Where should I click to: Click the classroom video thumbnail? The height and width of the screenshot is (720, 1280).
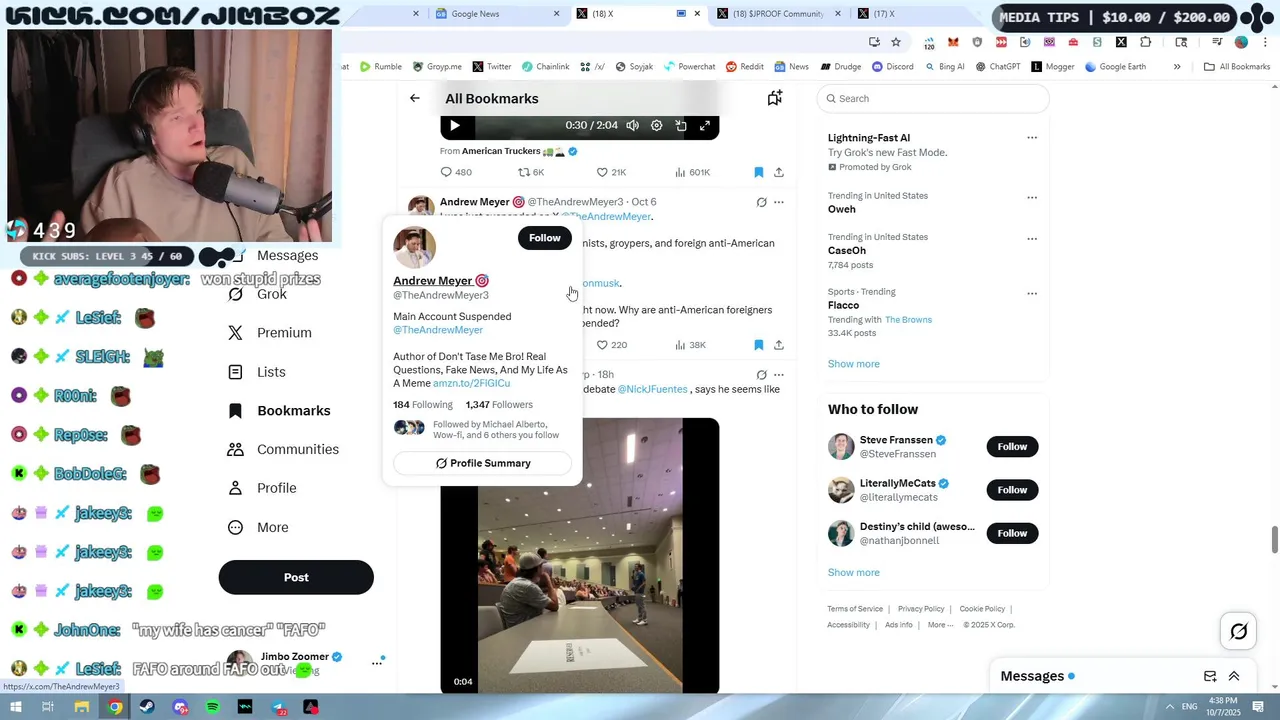click(x=580, y=556)
